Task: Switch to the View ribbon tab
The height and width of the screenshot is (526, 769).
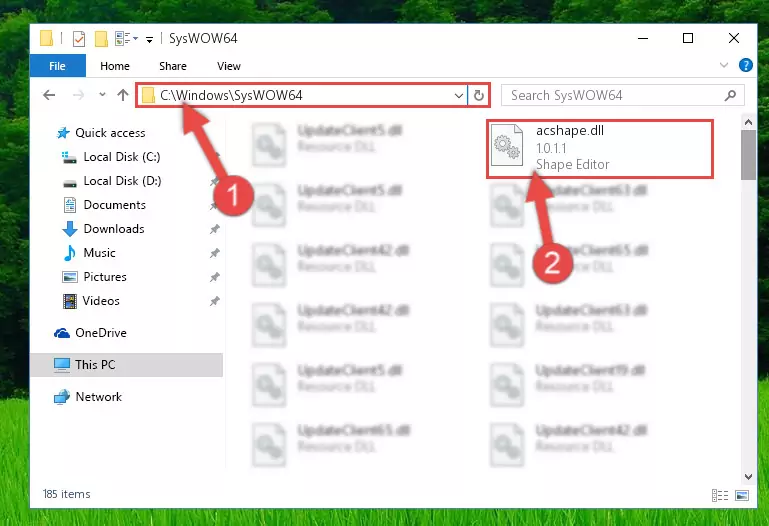Action: point(229,66)
